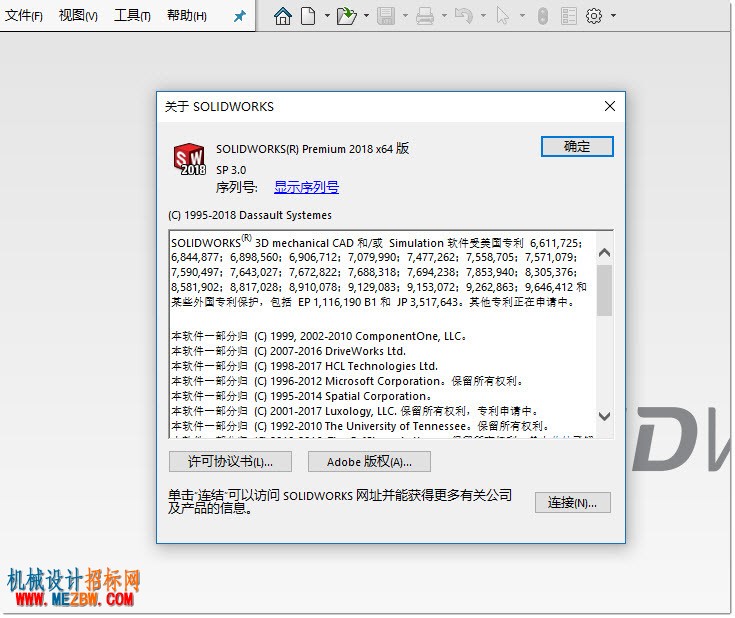
Task: Expand the Save dropdown arrow
Action: 405,16
